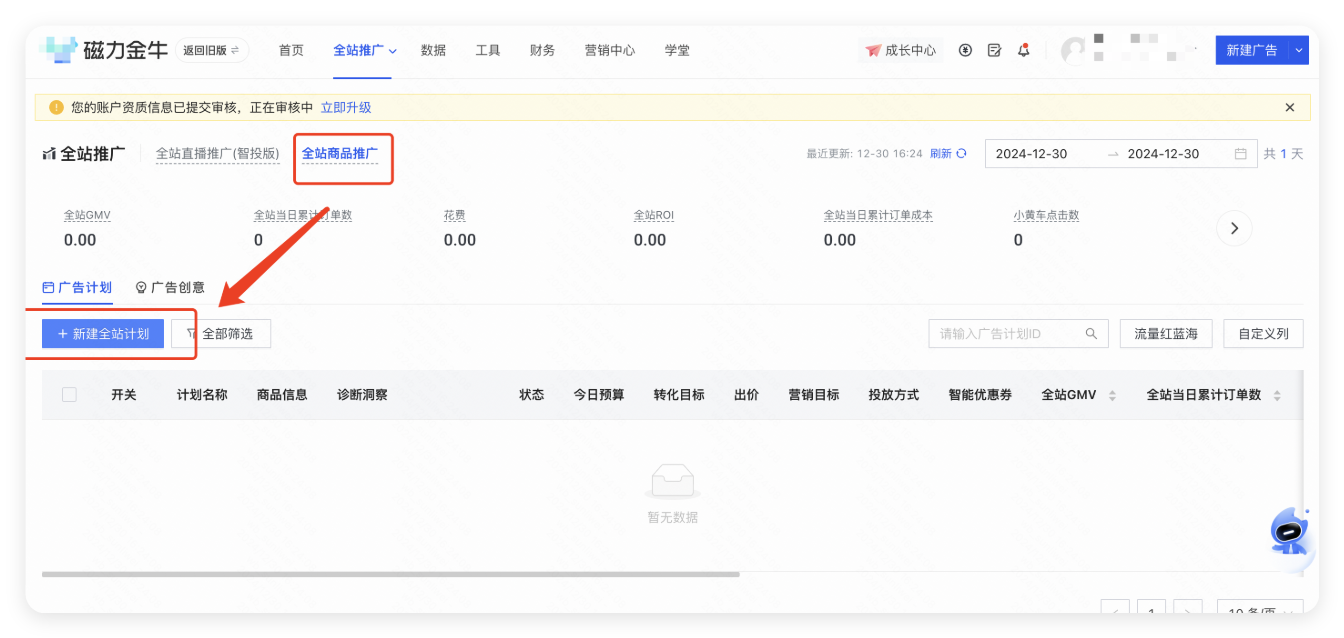This screenshot has width=1344, height=638.
Task: Click the 立即升级 link
Action: pyautogui.click(x=346, y=107)
